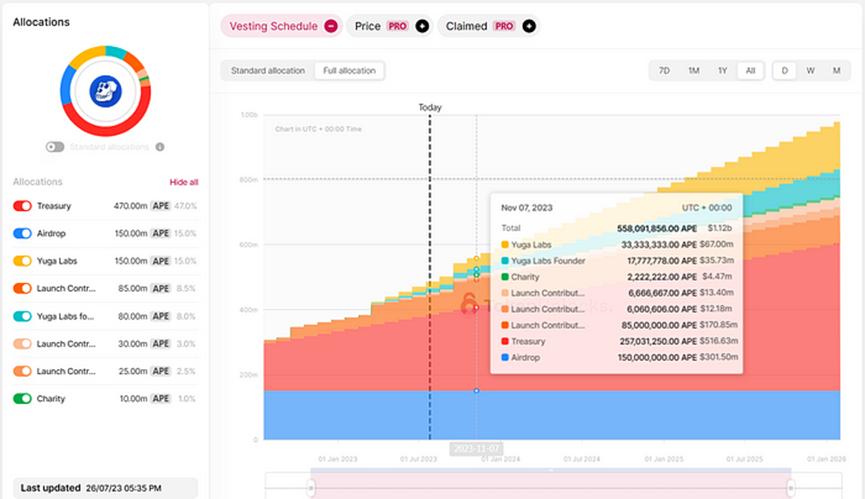This screenshot has height=499, width=865.
Task: Click the left handle of range slider
Action: 311,487
